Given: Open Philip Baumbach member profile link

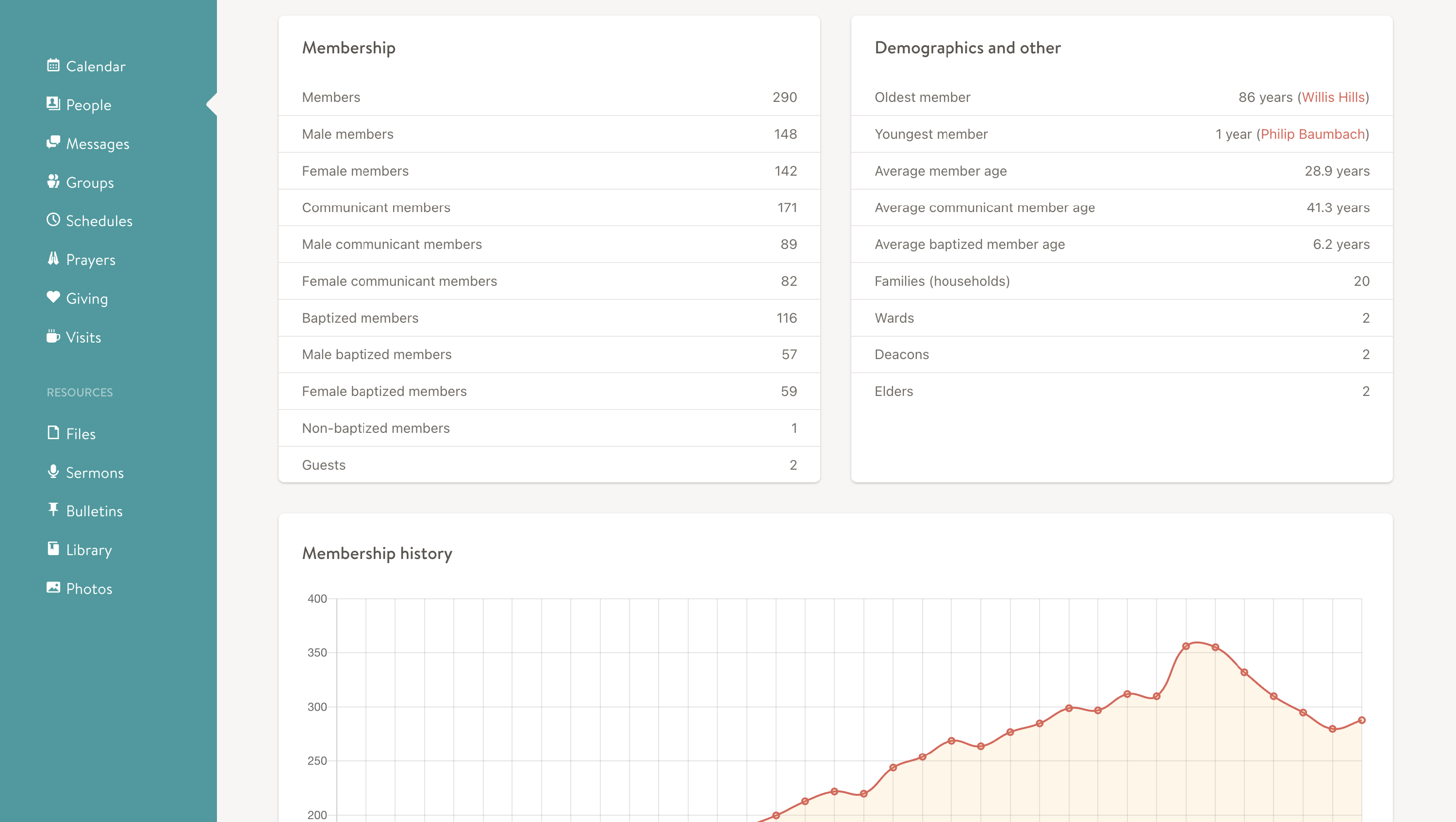Looking at the screenshot, I should (x=1312, y=134).
